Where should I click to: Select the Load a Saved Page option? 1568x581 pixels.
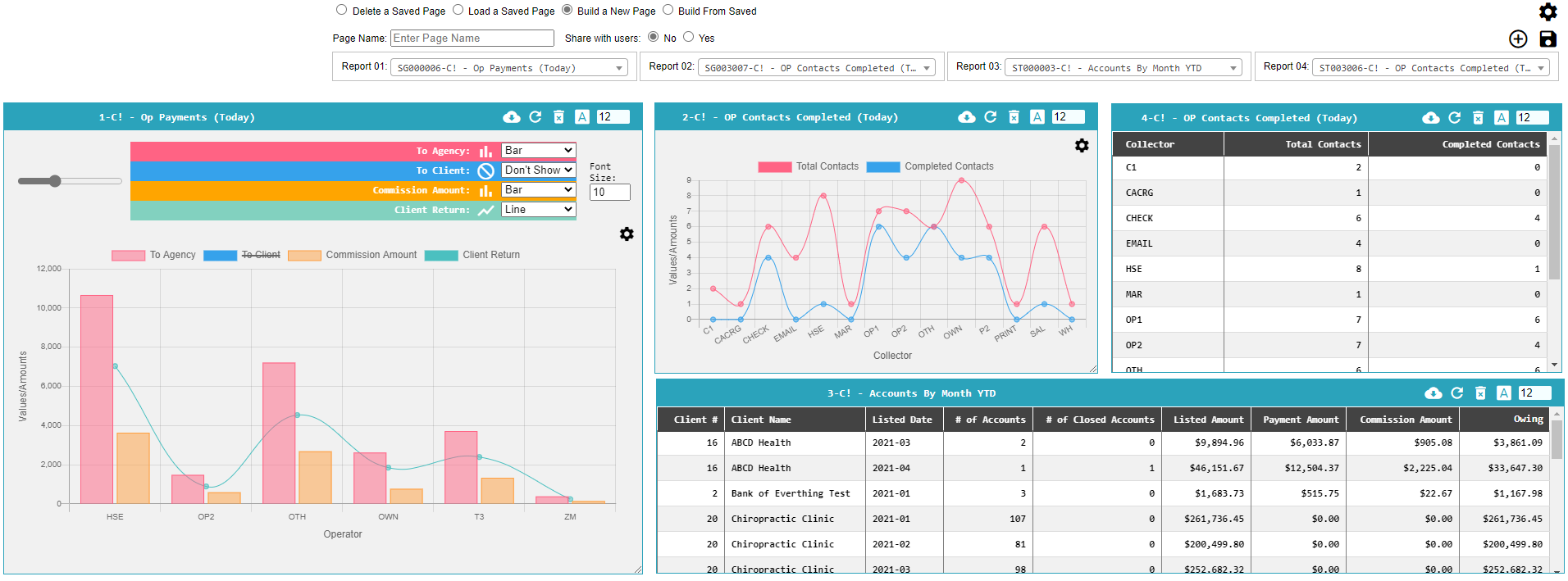coord(458,10)
